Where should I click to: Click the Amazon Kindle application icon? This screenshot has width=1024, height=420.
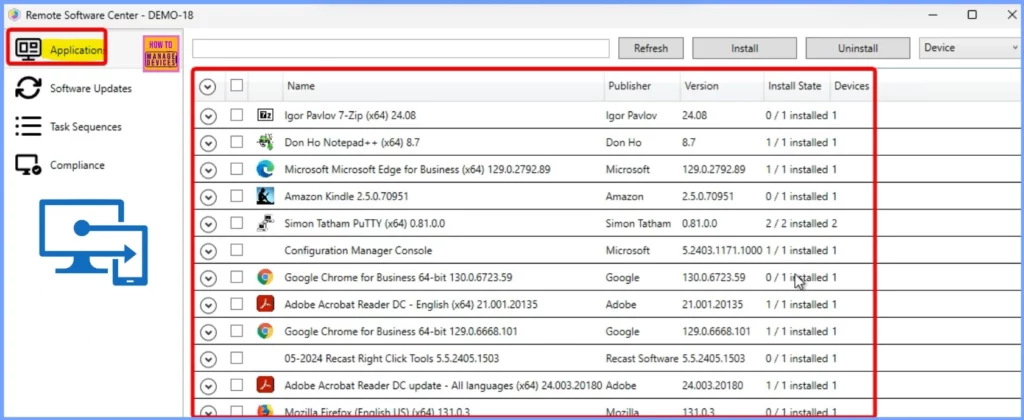[264, 196]
